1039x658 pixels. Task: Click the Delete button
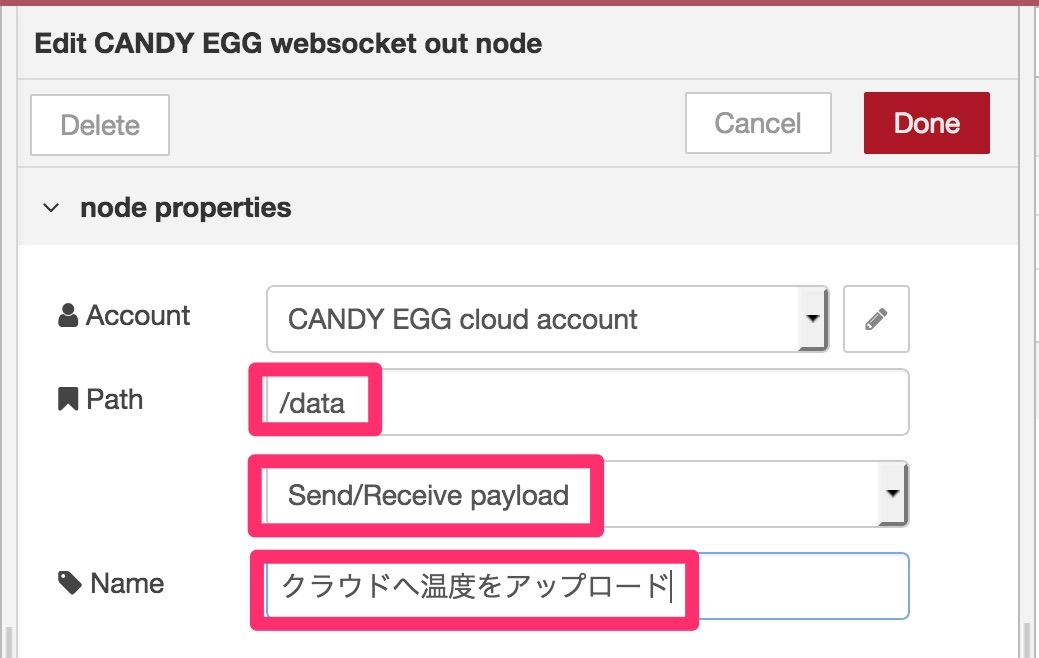100,125
